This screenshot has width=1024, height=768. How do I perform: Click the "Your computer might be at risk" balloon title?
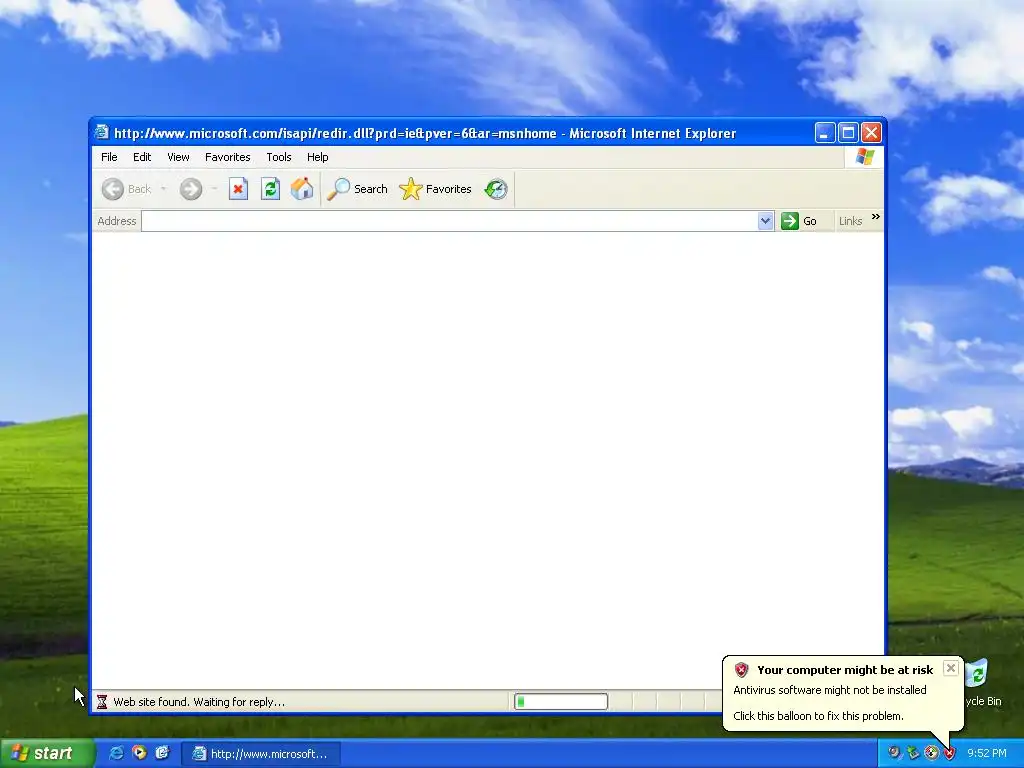pos(845,670)
